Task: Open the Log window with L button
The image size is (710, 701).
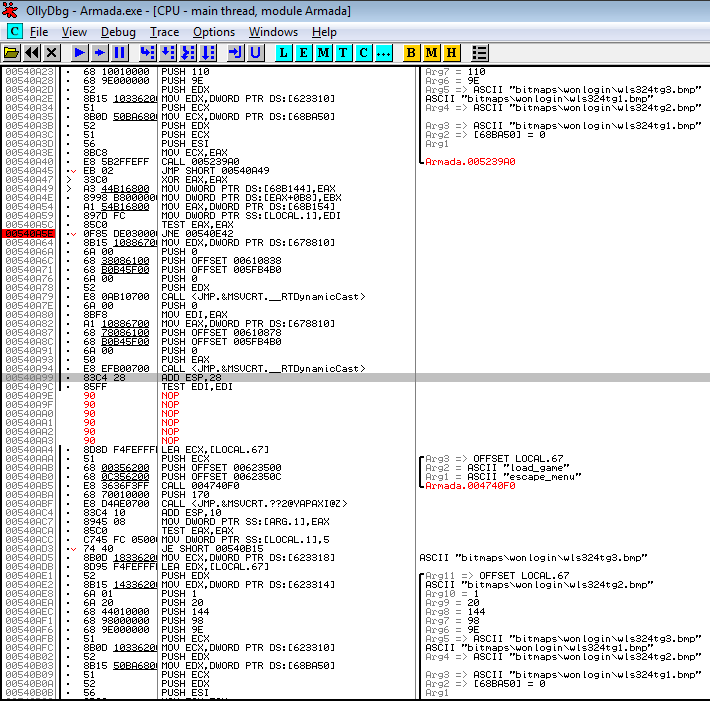Action: coord(283,53)
